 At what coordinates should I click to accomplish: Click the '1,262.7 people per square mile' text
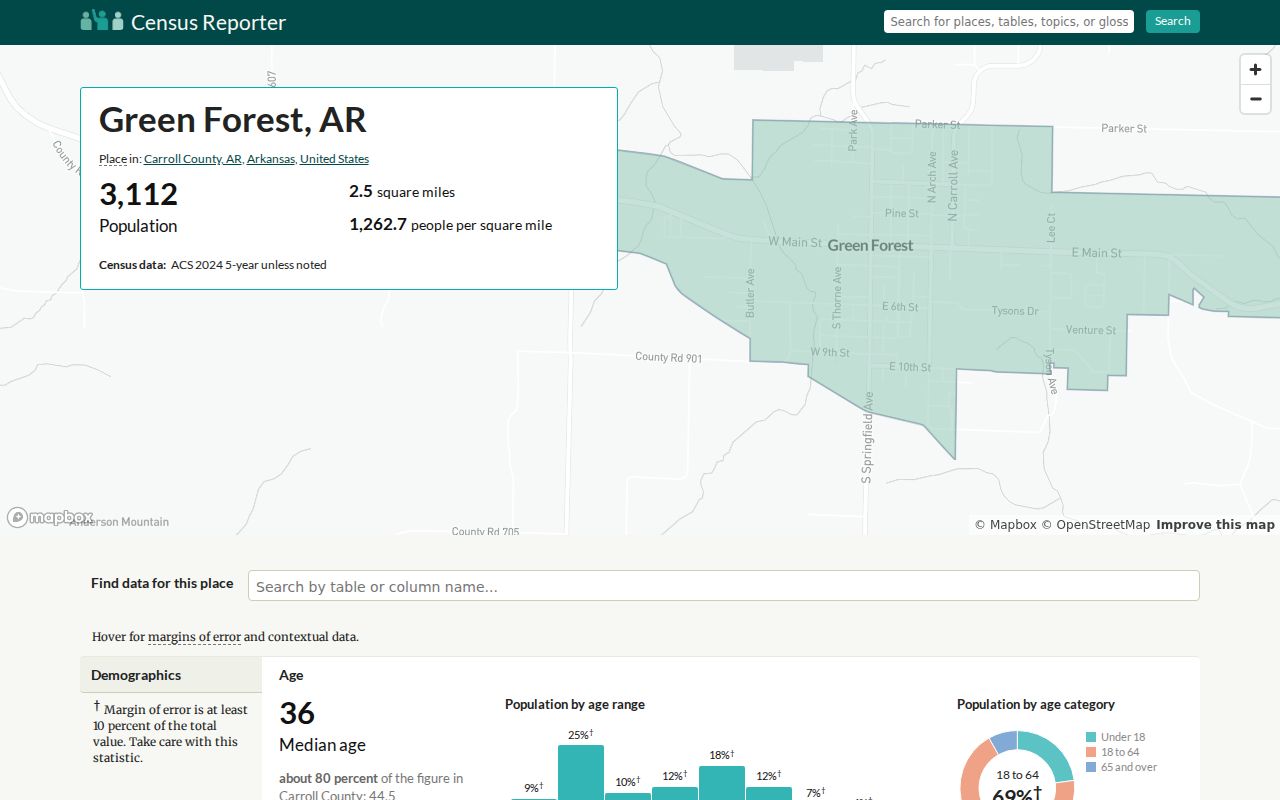[450, 225]
